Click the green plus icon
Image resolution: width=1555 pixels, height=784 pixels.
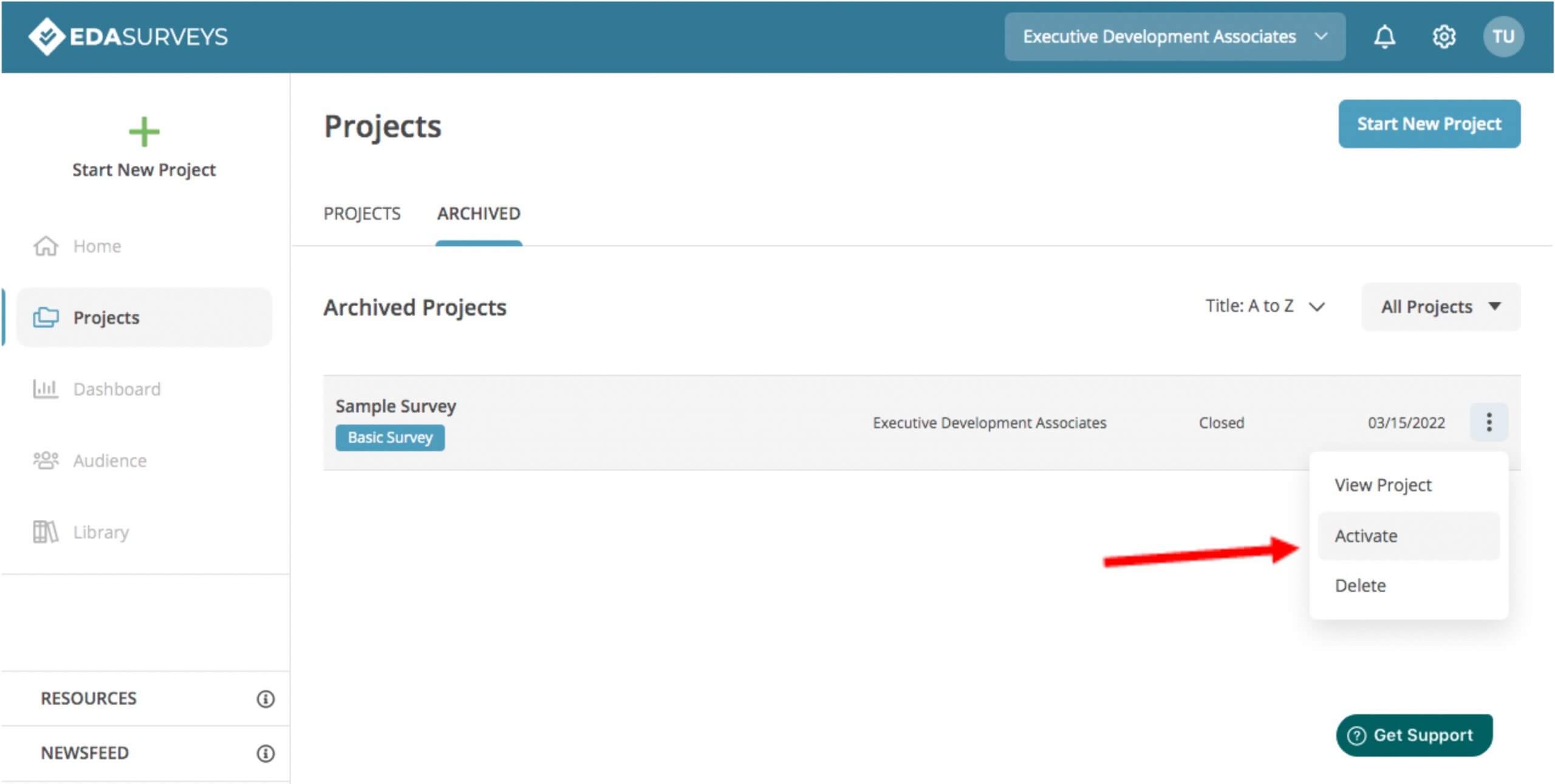[x=144, y=132]
